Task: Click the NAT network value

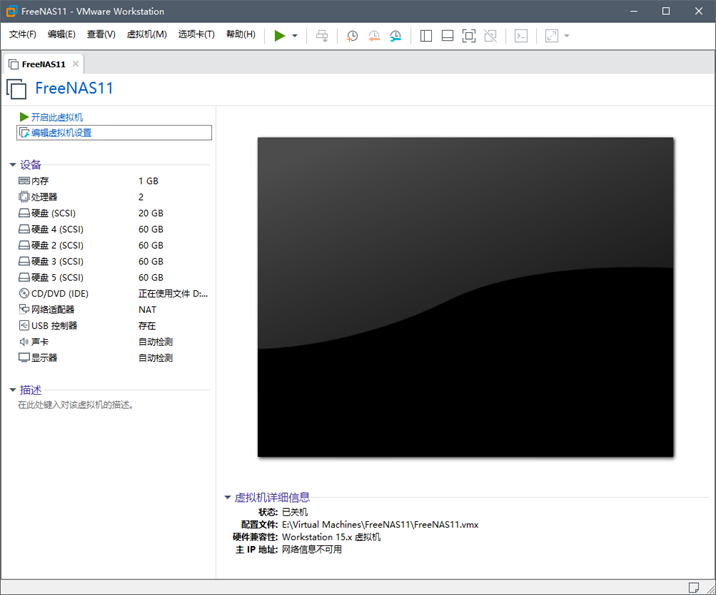Action: [147, 310]
